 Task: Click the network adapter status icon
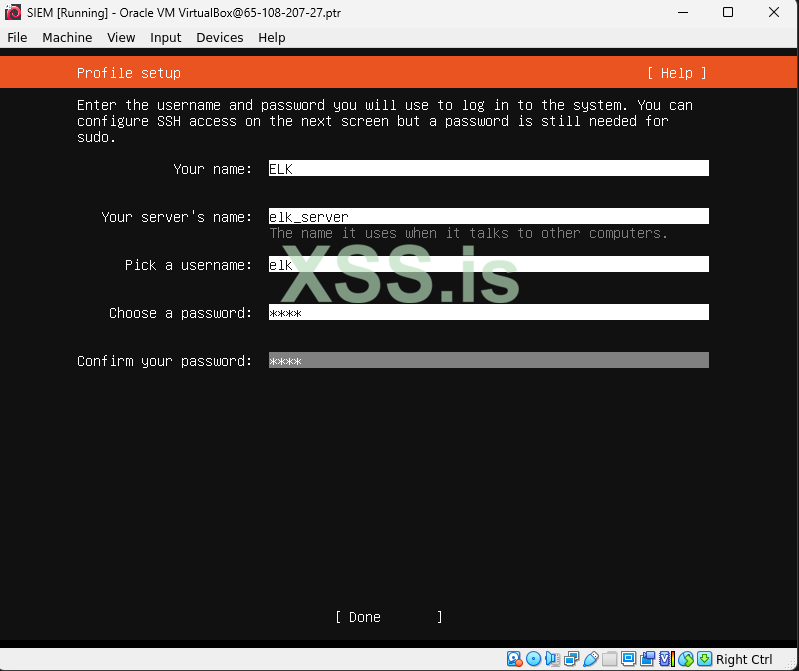tap(572, 659)
